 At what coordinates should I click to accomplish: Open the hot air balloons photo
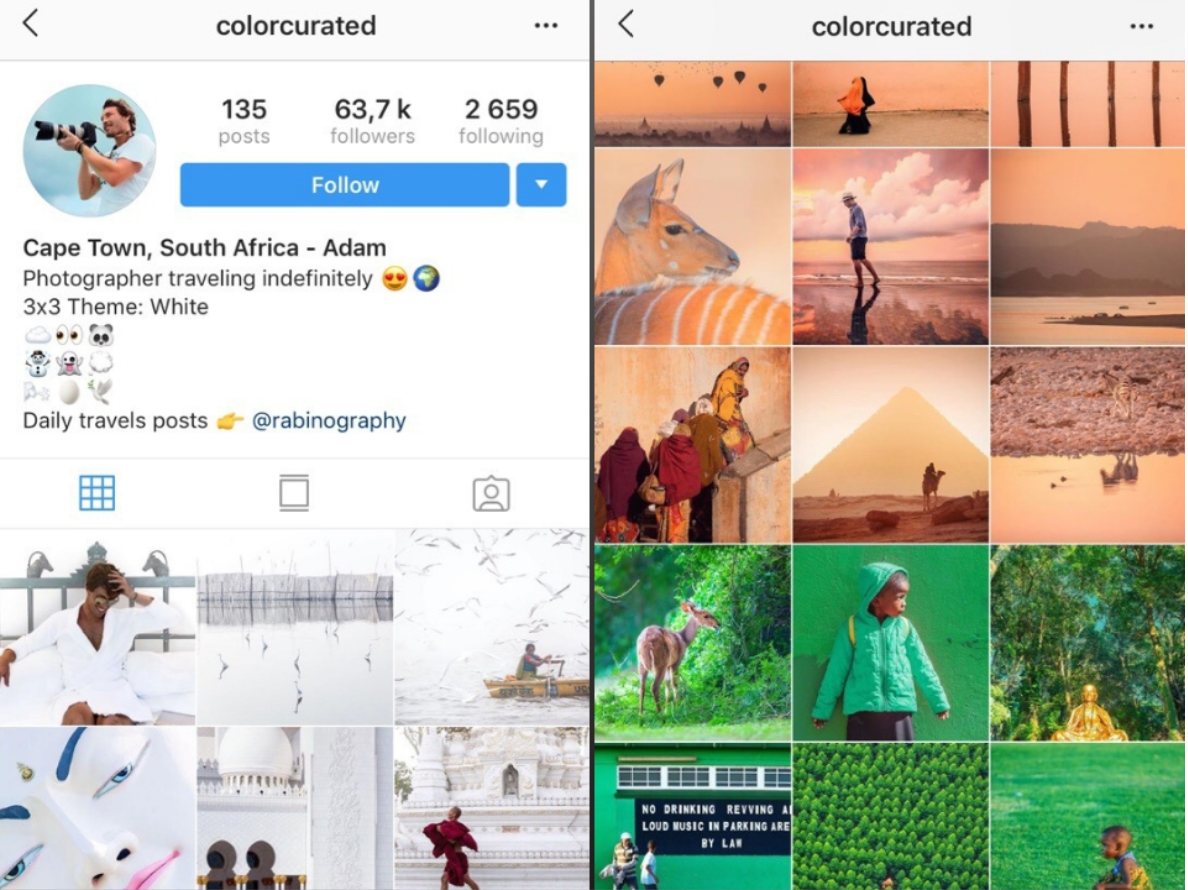coord(692,104)
